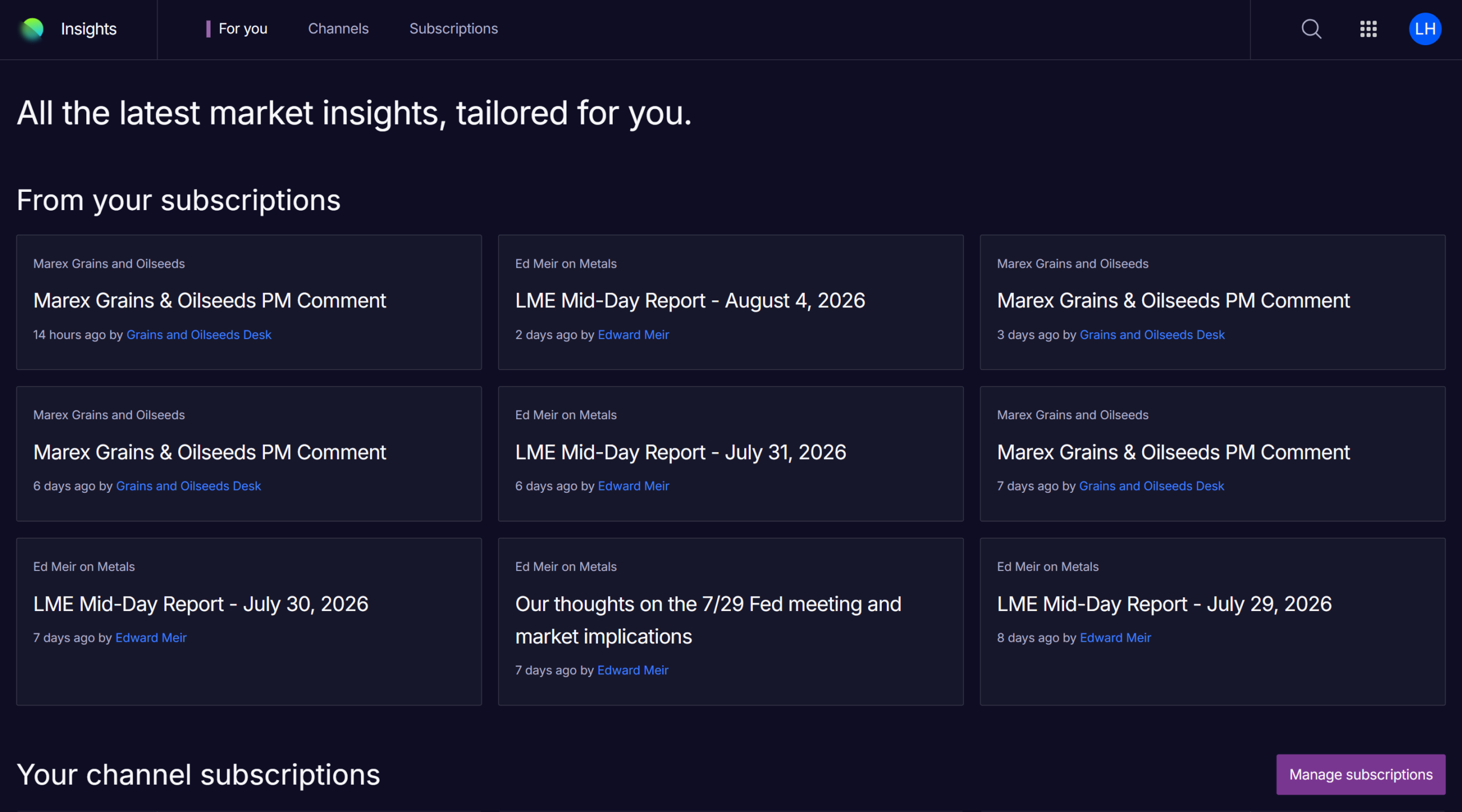This screenshot has height=812, width=1462.
Task: Open LME Mid-Day Report - July 30, 2026
Action: 201,604
